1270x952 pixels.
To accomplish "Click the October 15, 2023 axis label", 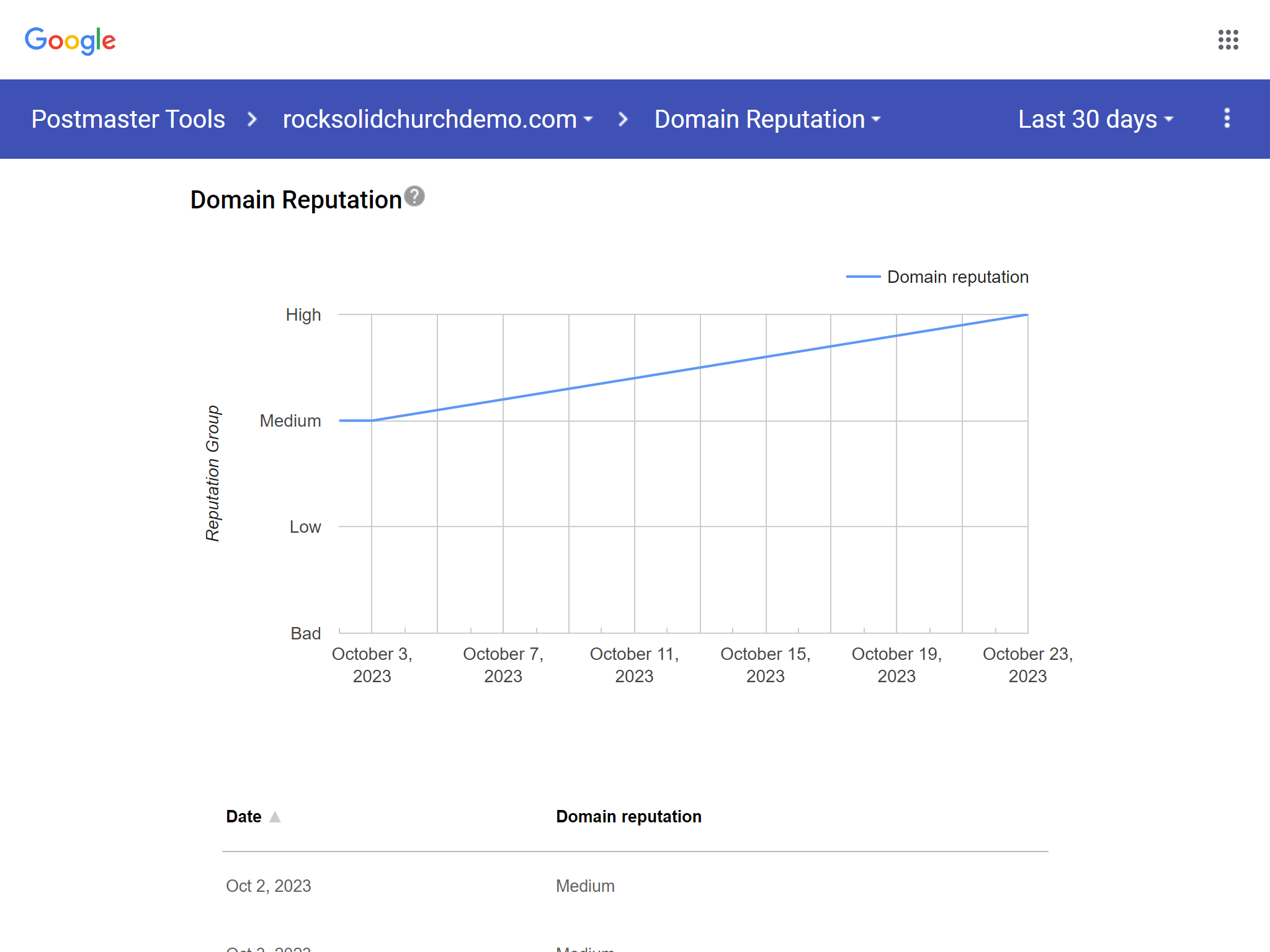I will (x=766, y=665).
